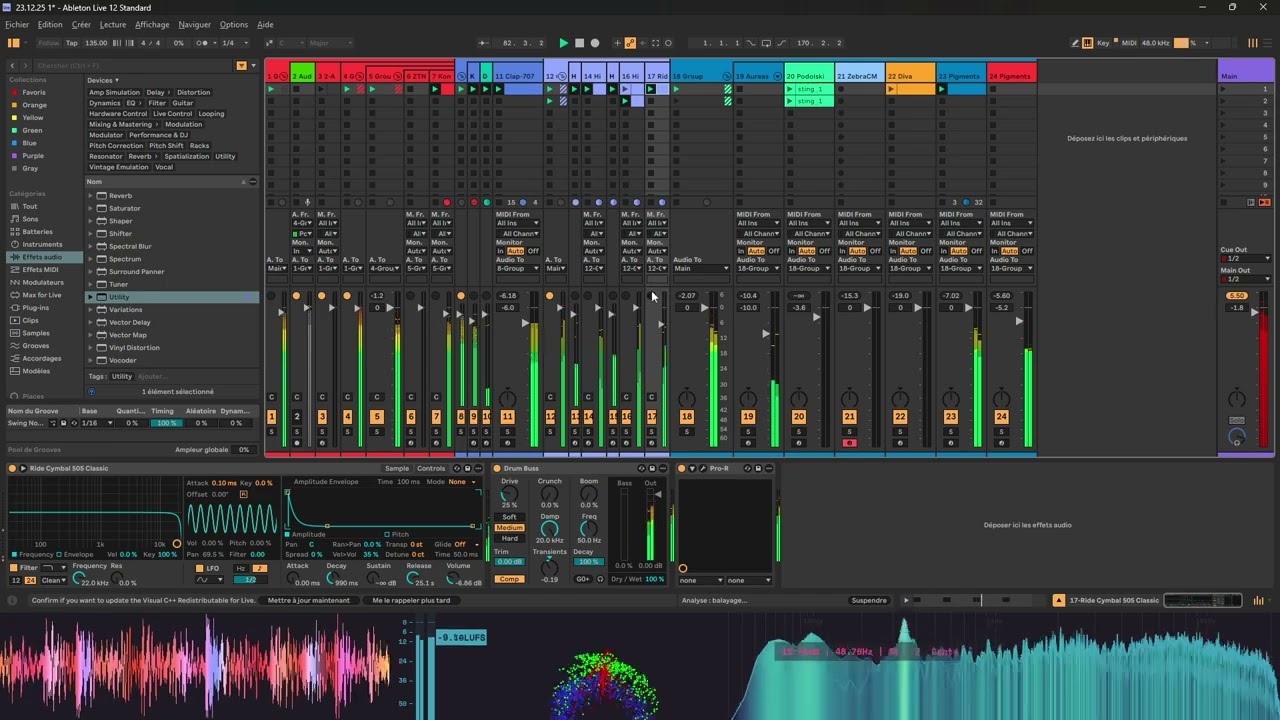Open the MIDI mapping mode

(1129, 43)
